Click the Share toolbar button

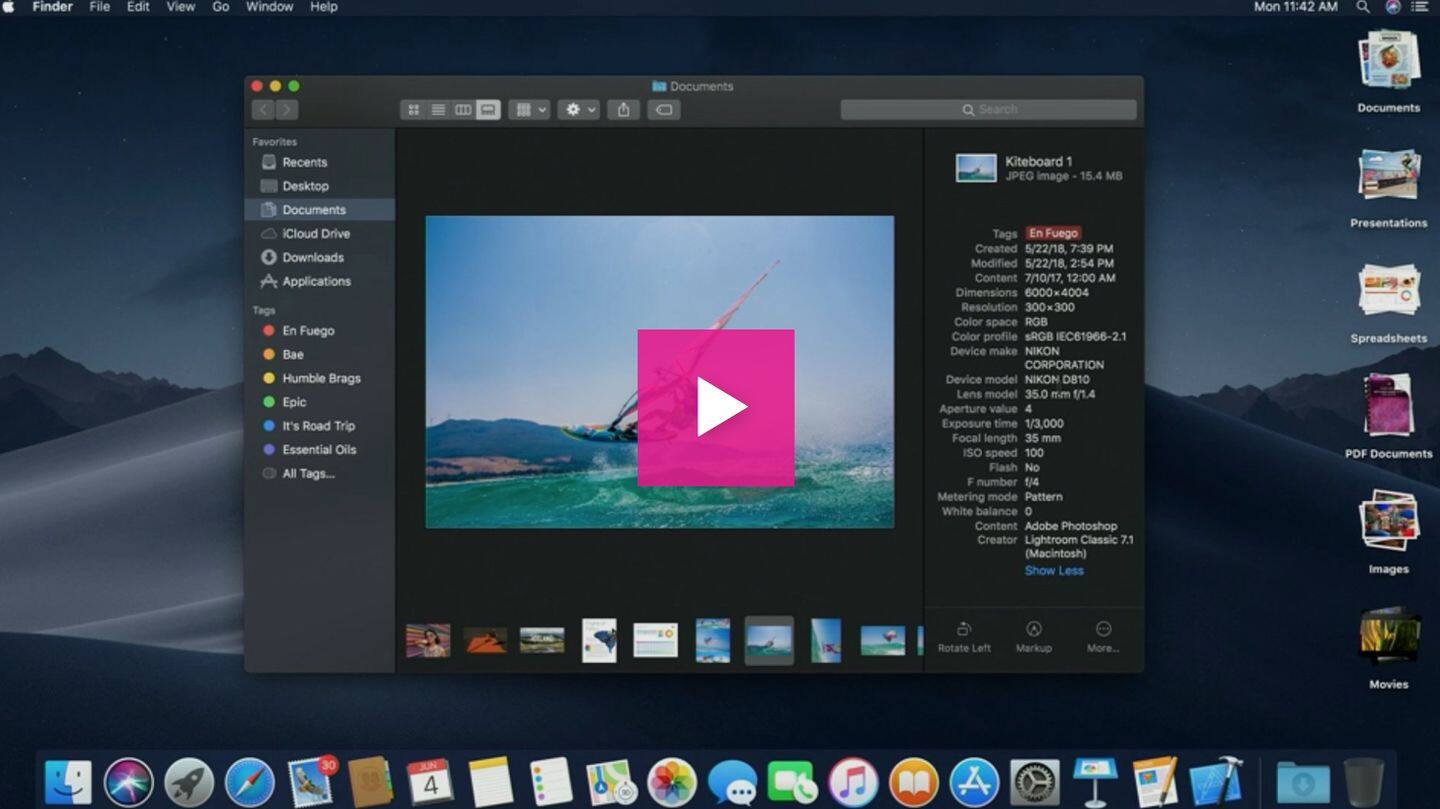tap(624, 110)
